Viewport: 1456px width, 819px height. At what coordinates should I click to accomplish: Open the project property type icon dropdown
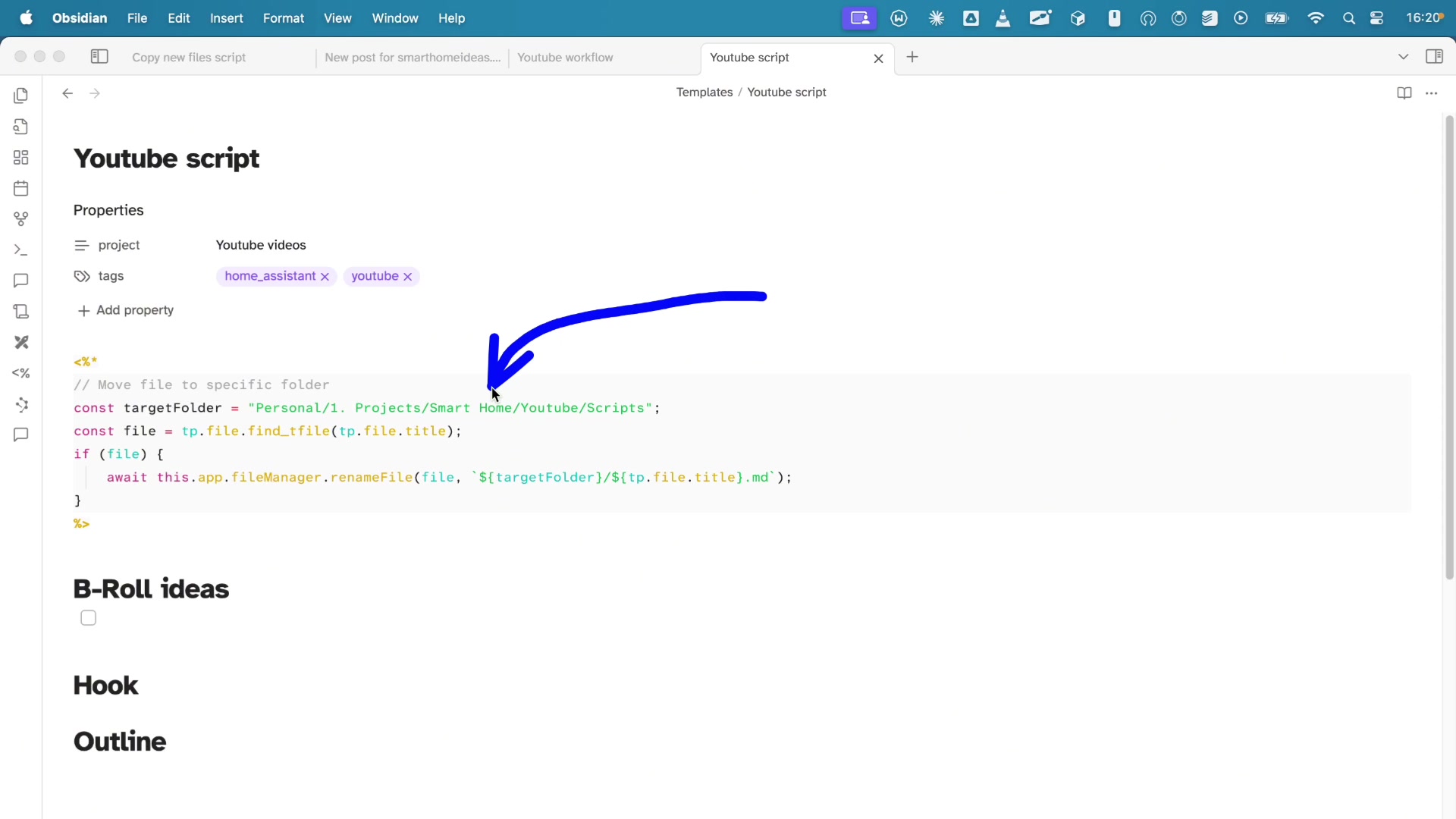81,245
